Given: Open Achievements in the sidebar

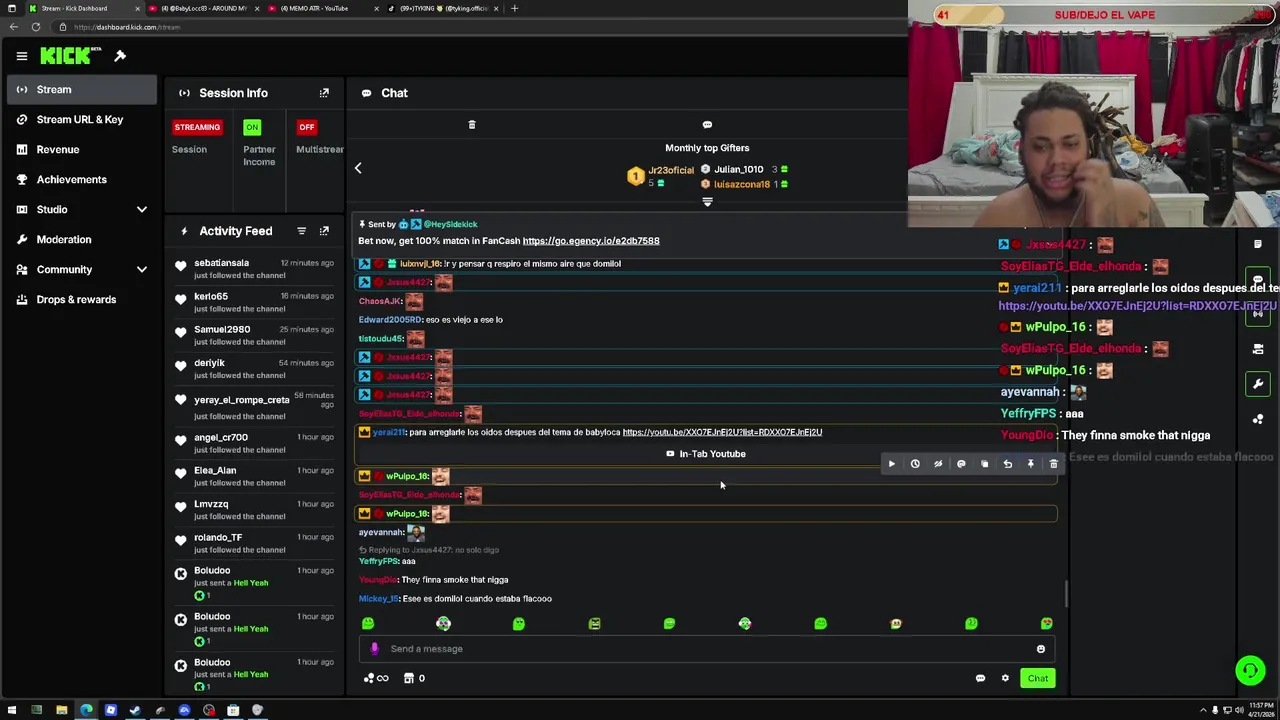Looking at the screenshot, I should click(82, 180).
